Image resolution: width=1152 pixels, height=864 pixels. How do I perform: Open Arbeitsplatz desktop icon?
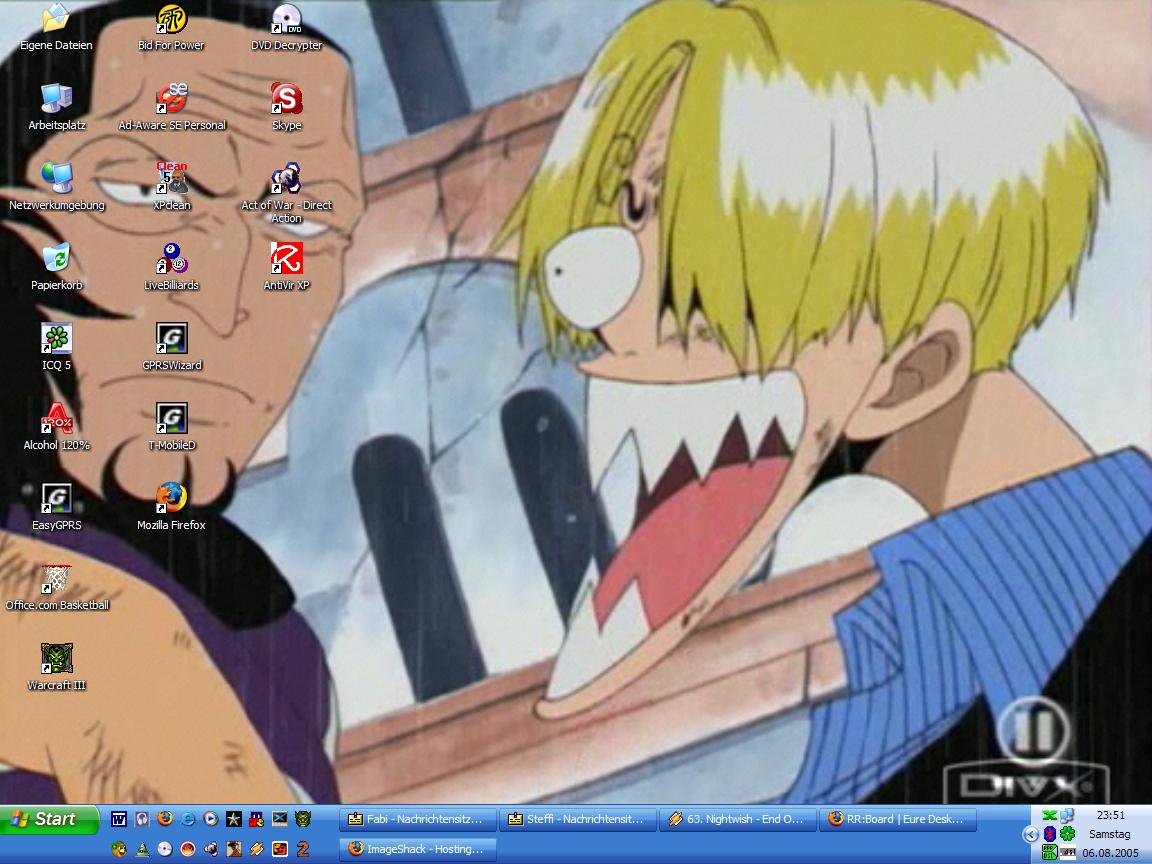57,107
